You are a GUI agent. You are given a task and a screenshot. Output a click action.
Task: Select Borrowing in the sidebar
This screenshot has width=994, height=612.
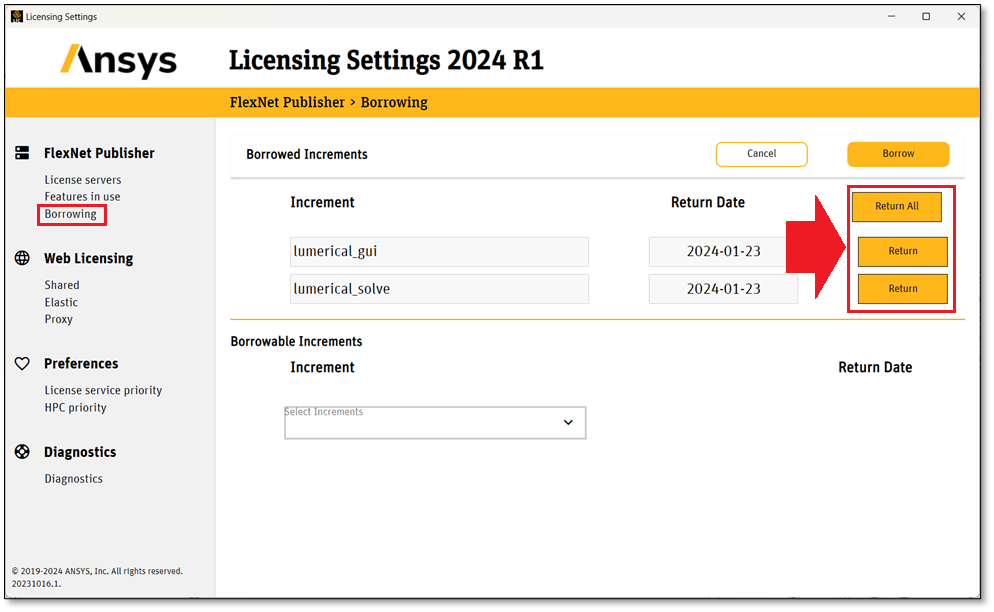pyautogui.click(x=70, y=214)
